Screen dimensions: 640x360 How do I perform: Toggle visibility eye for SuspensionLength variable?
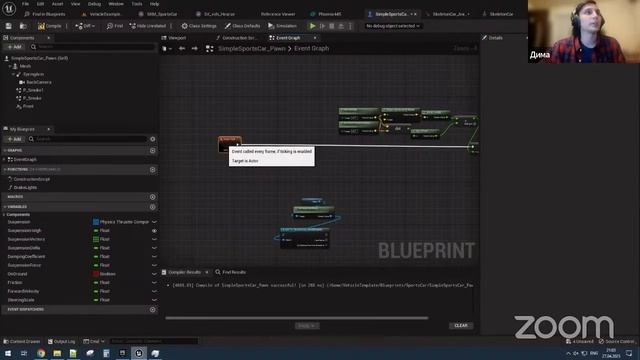154,231
